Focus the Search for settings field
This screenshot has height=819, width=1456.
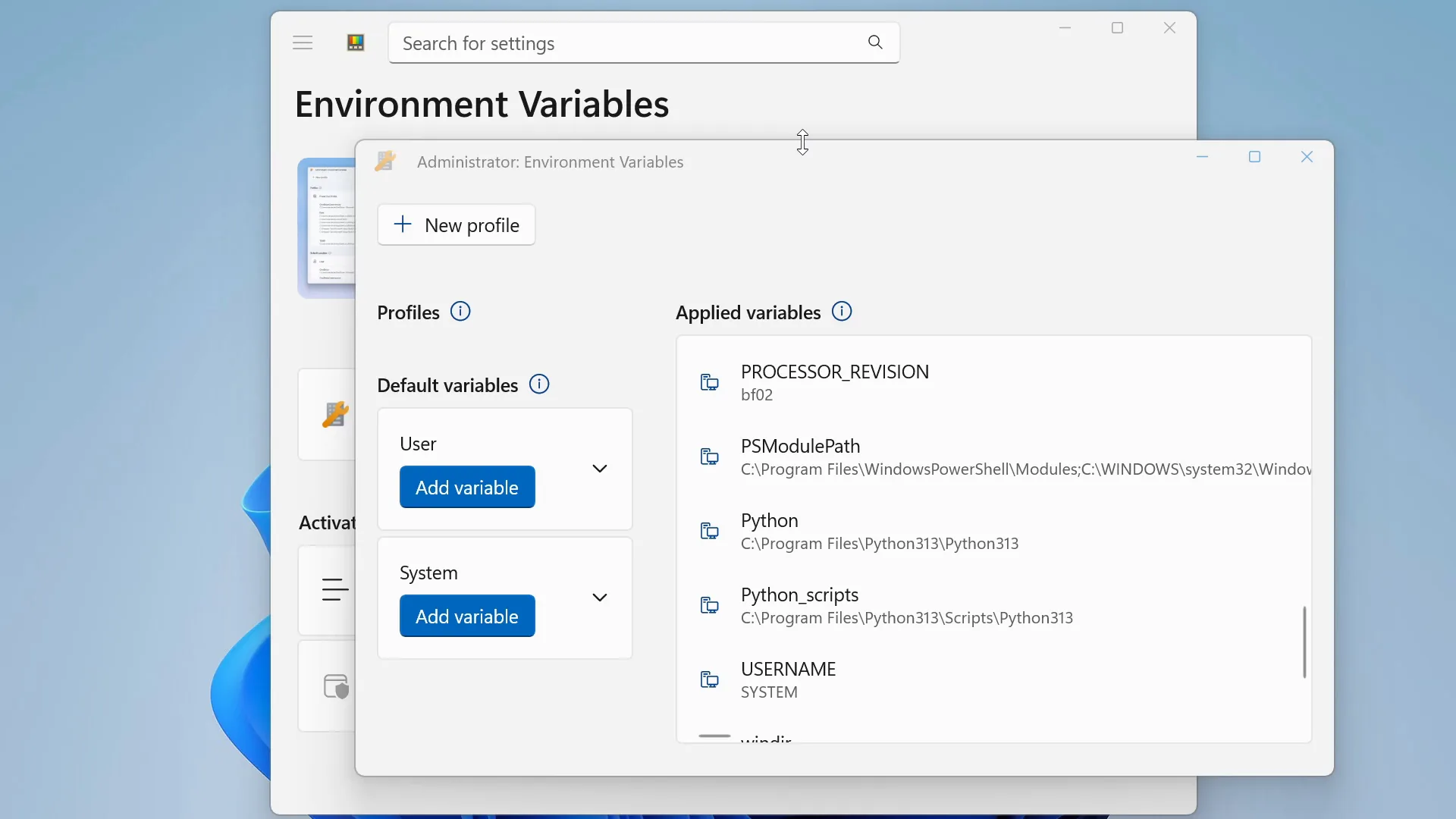(x=644, y=43)
